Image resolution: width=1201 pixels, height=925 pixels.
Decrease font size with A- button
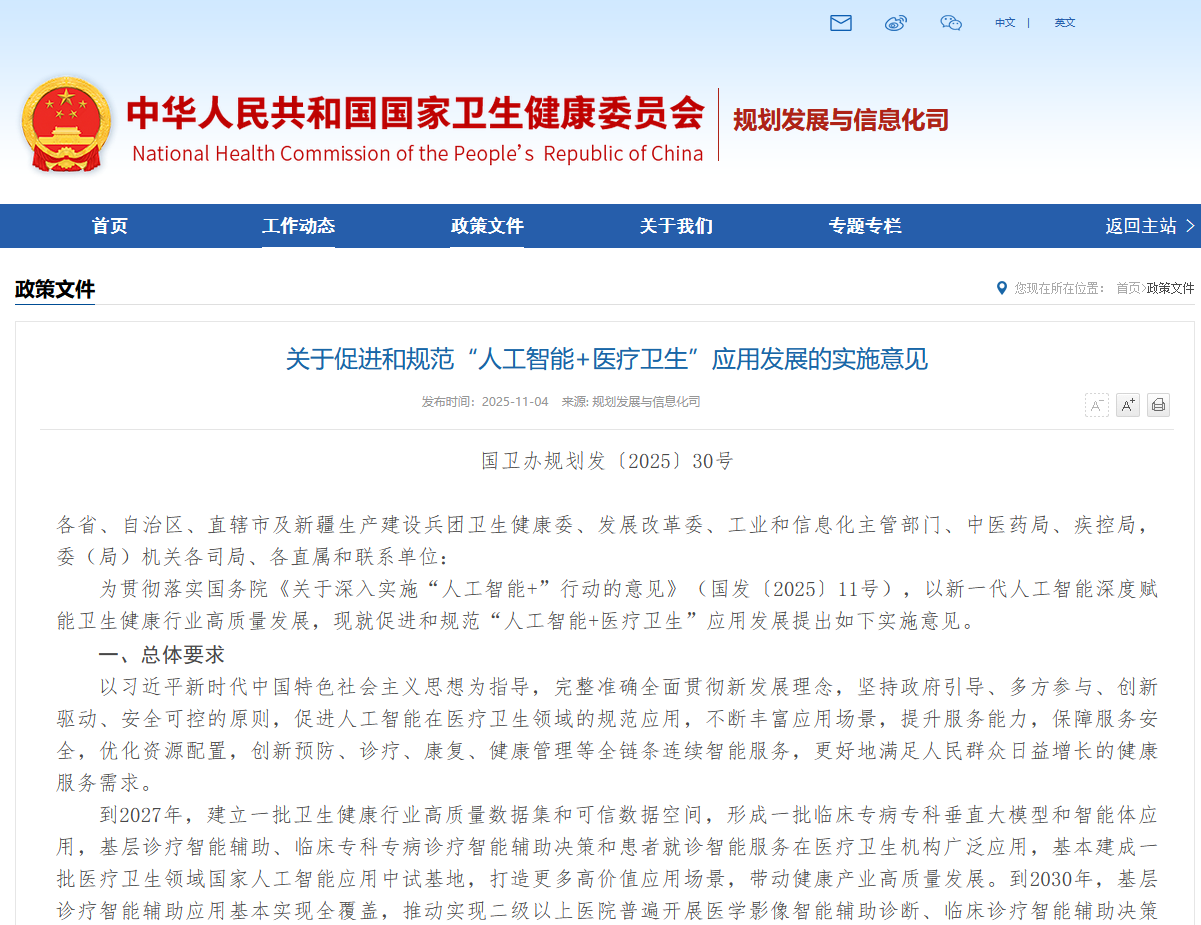[1097, 405]
